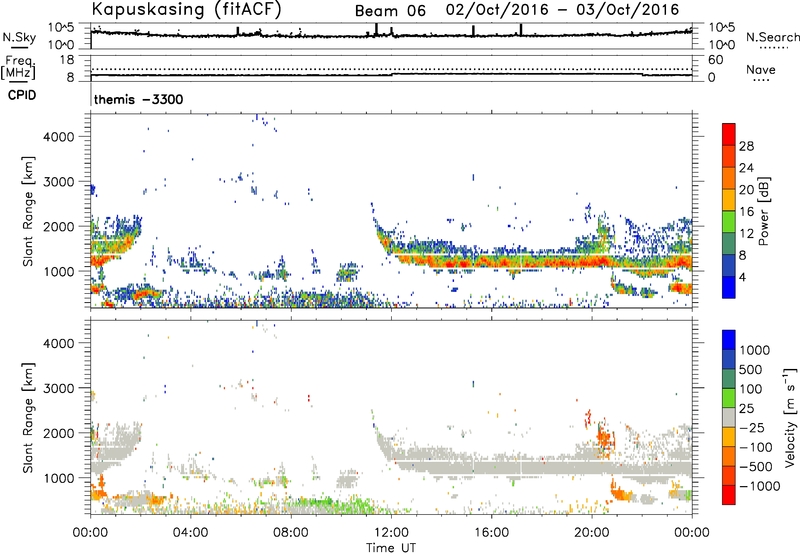Click the '4' power scale value
Screen dimensions: 800x554
pyautogui.click(x=742, y=277)
